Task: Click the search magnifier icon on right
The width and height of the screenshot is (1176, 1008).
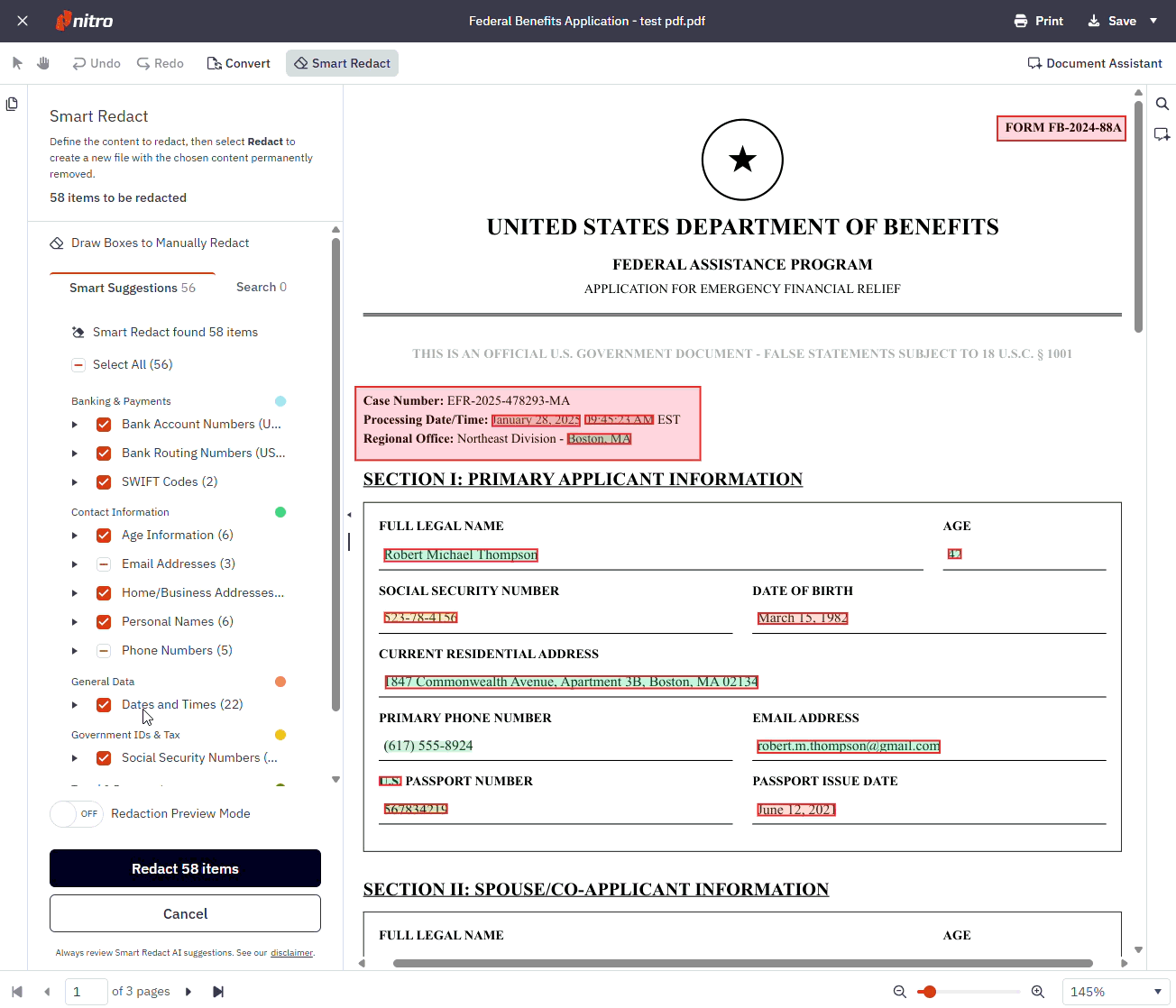Action: pos(1162,104)
